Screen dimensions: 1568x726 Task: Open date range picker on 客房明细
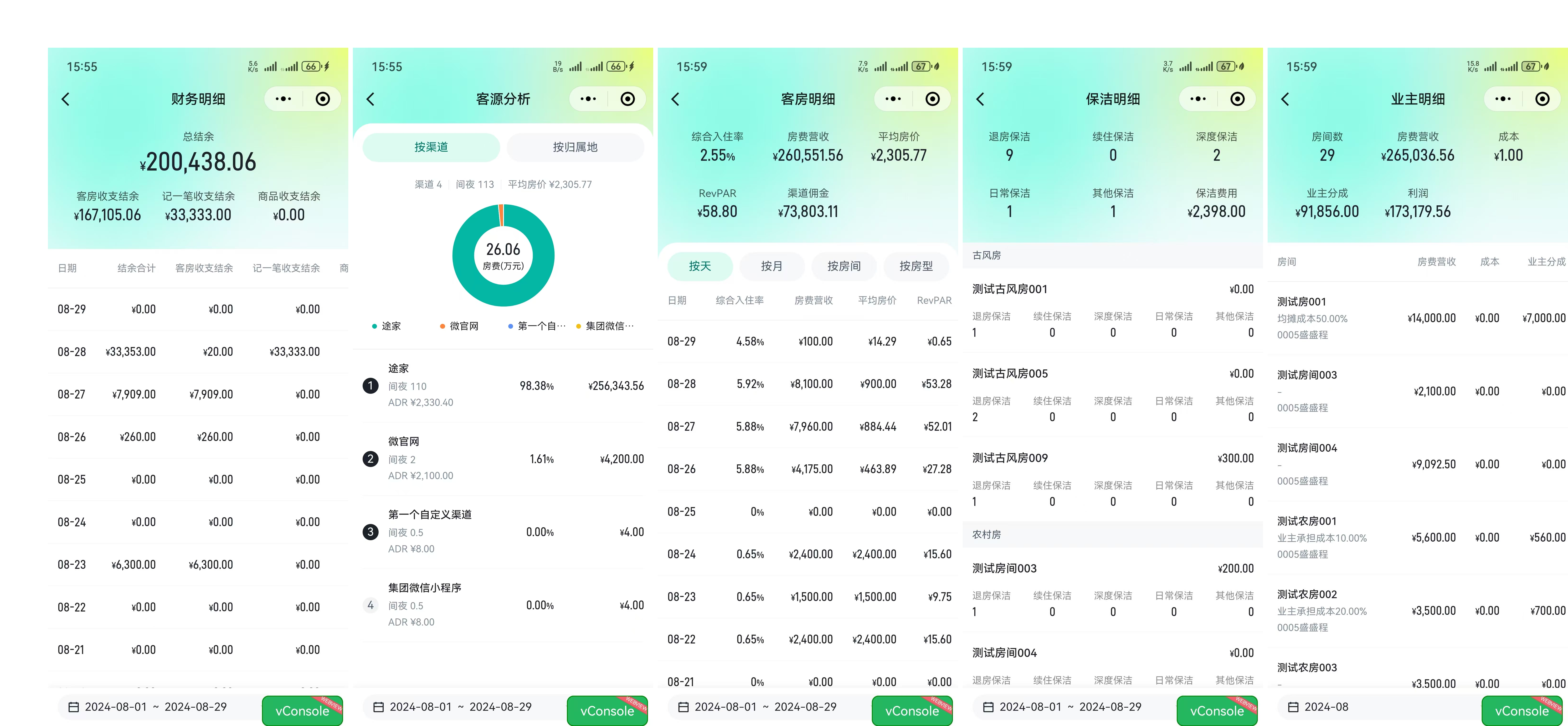[x=766, y=707]
